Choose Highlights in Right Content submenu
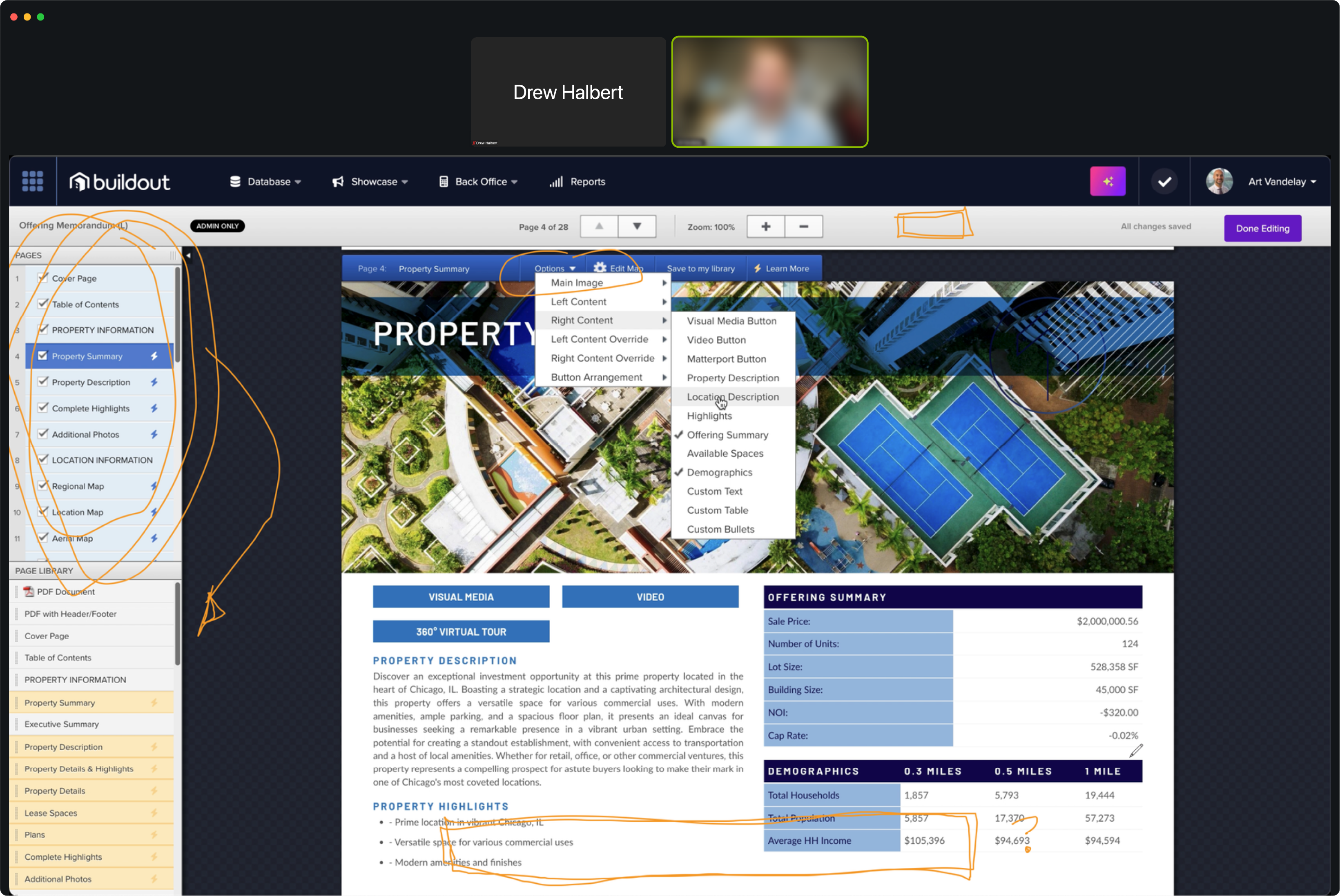 coord(733,416)
